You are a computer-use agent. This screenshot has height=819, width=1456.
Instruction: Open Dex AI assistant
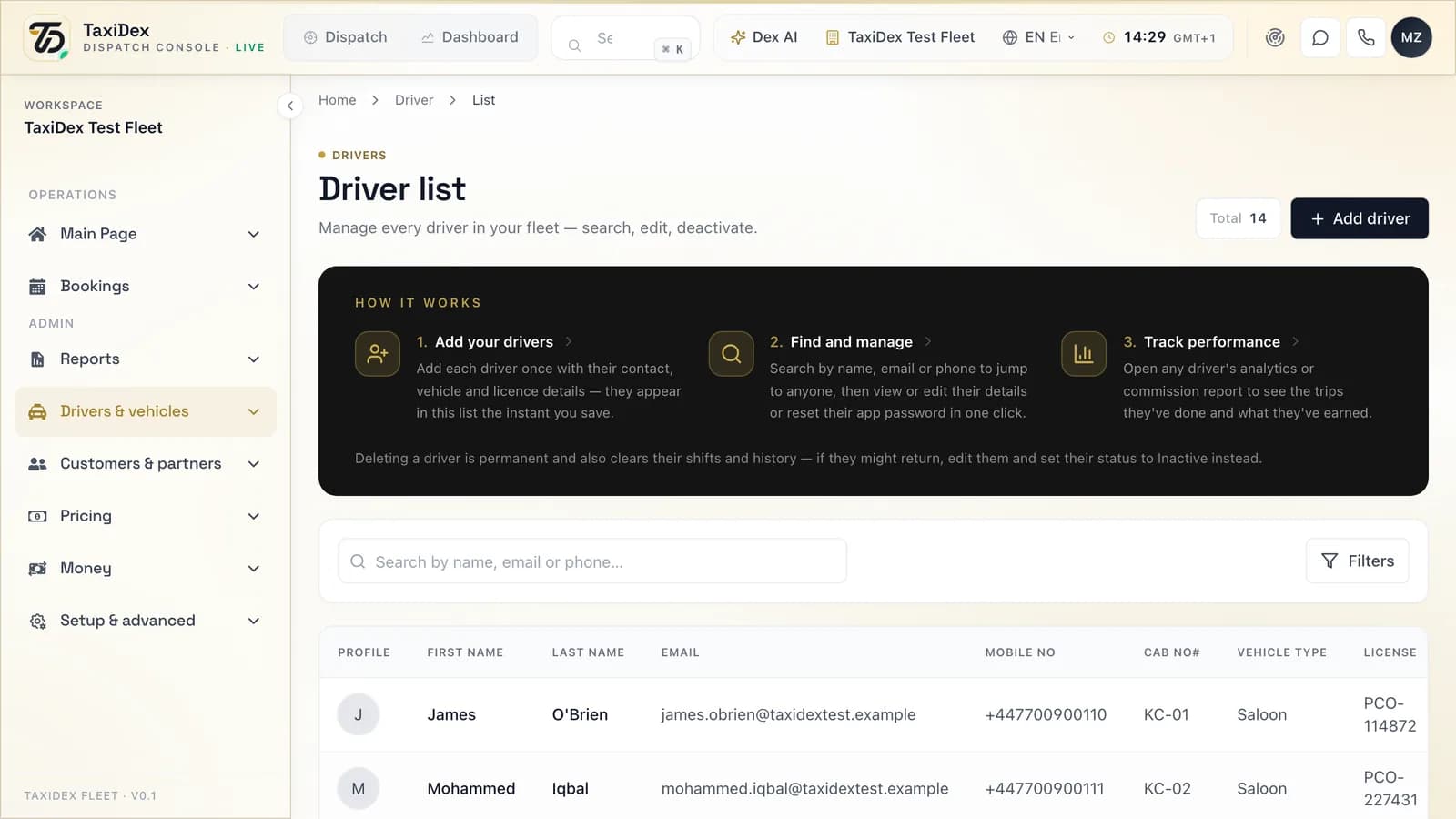764,37
